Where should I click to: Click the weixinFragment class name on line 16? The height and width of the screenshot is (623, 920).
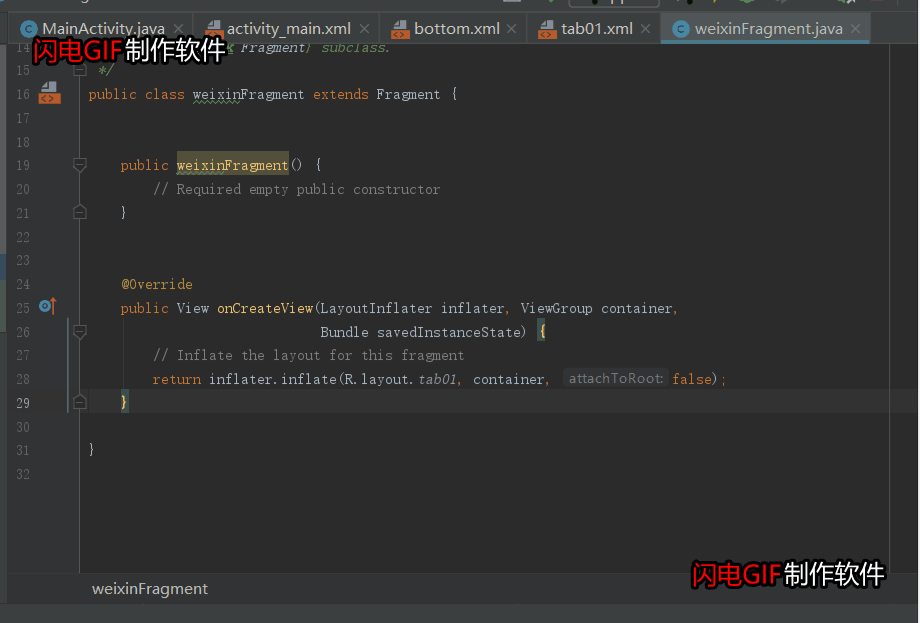coord(248,94)
